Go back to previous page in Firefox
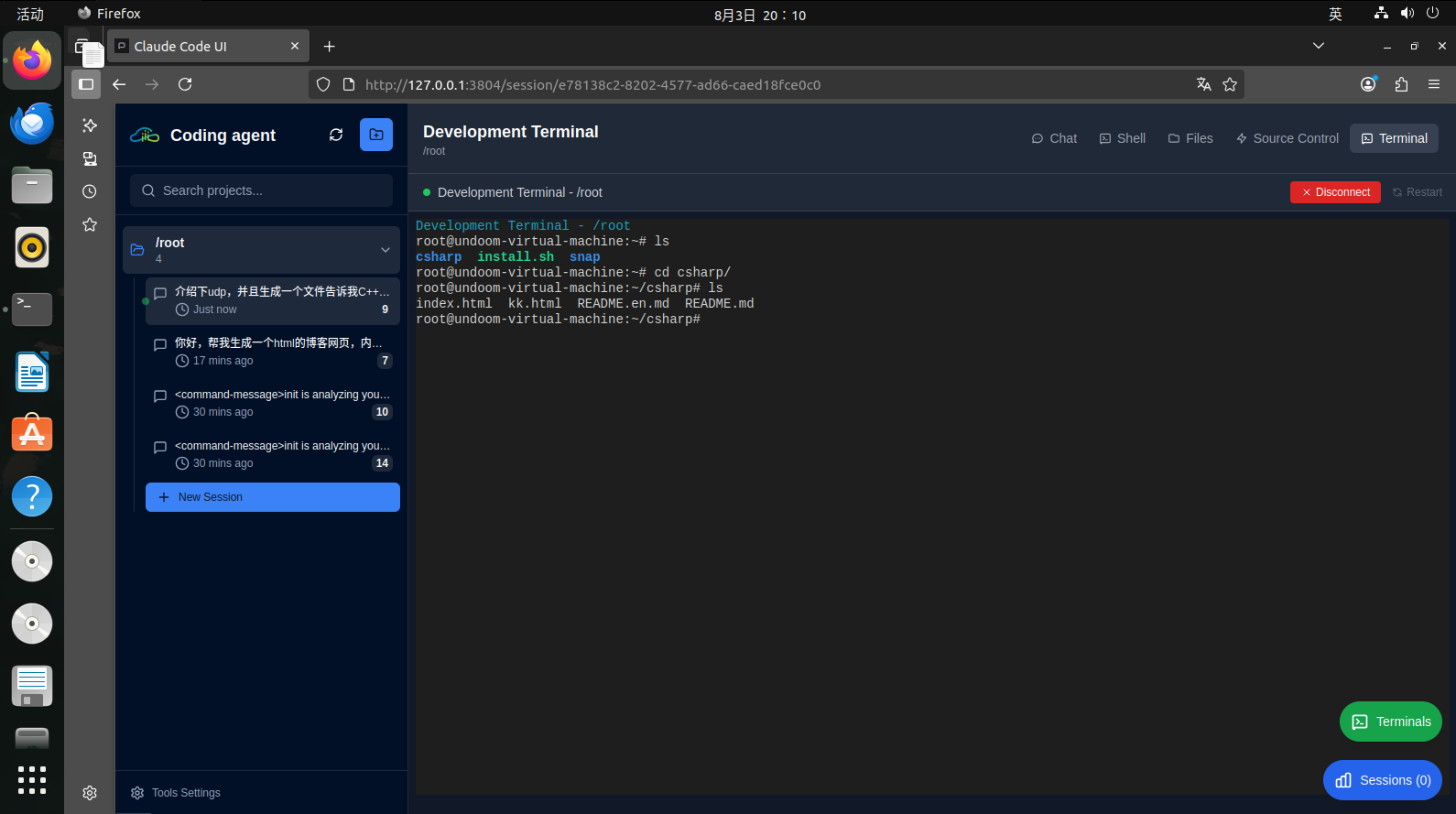This screenshot has width=1456, height=814. [119, 84]
